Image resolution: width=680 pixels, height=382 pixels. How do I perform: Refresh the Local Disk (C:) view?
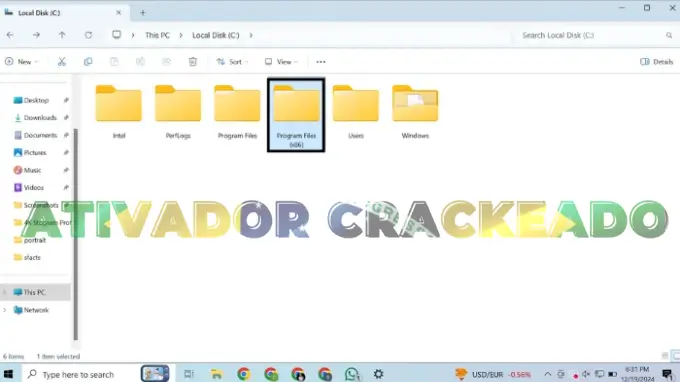(88, 35)
